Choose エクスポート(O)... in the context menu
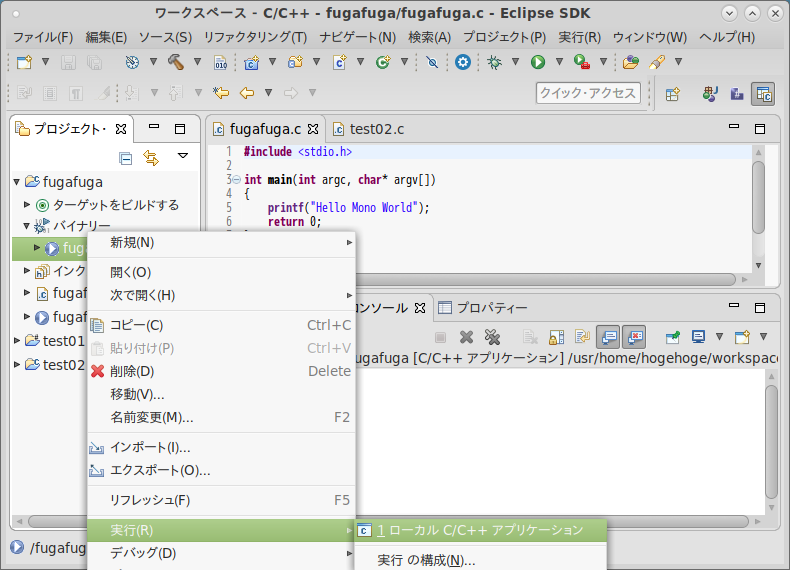The height and width of the screenshot is (570, 790). [x=222, y=471]
